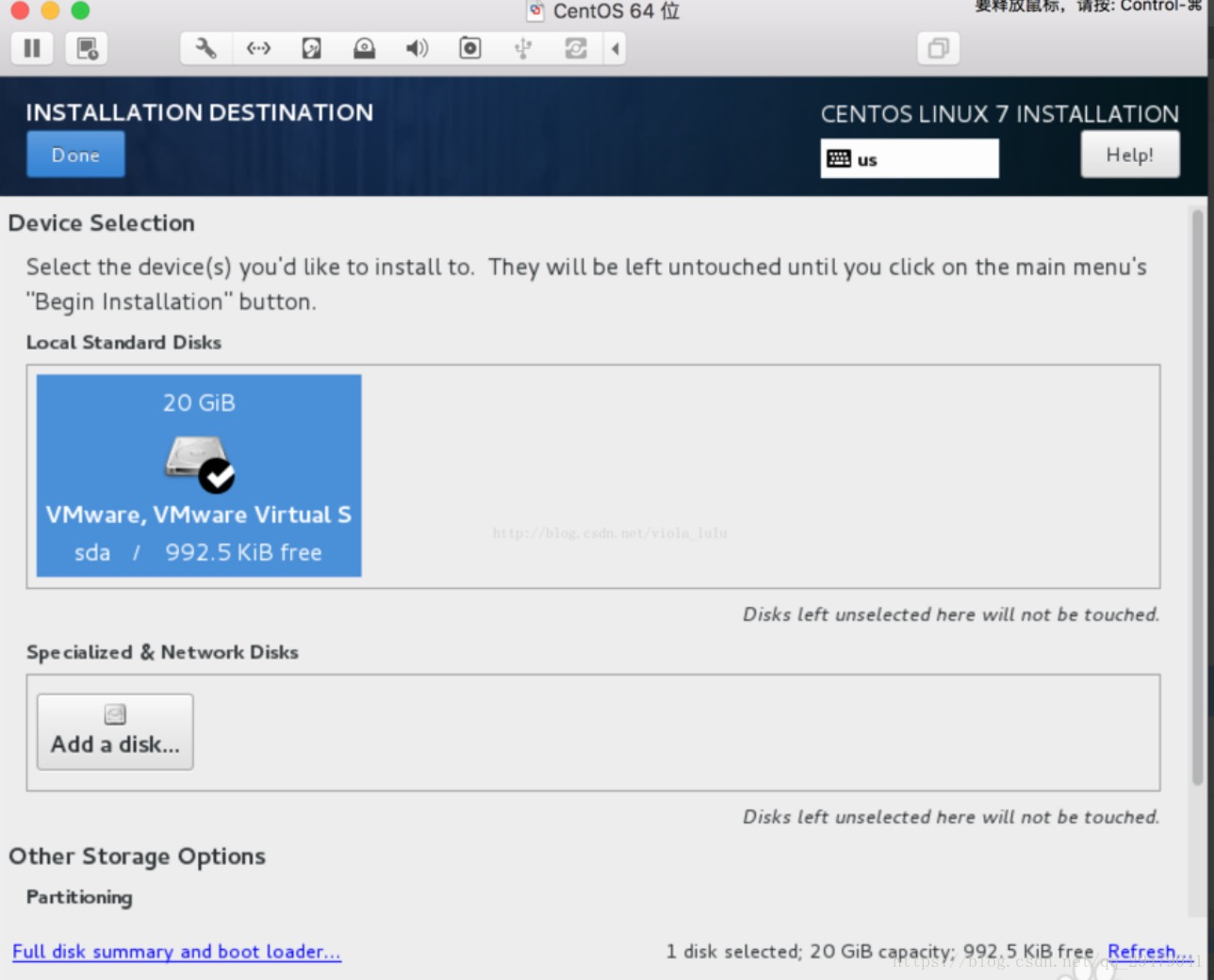The width and height of the screenshot is (1214, 980).
Task: Click the INSTALLATION DESTINATION title
Action: pyautogui.click(x=200, y=112)
